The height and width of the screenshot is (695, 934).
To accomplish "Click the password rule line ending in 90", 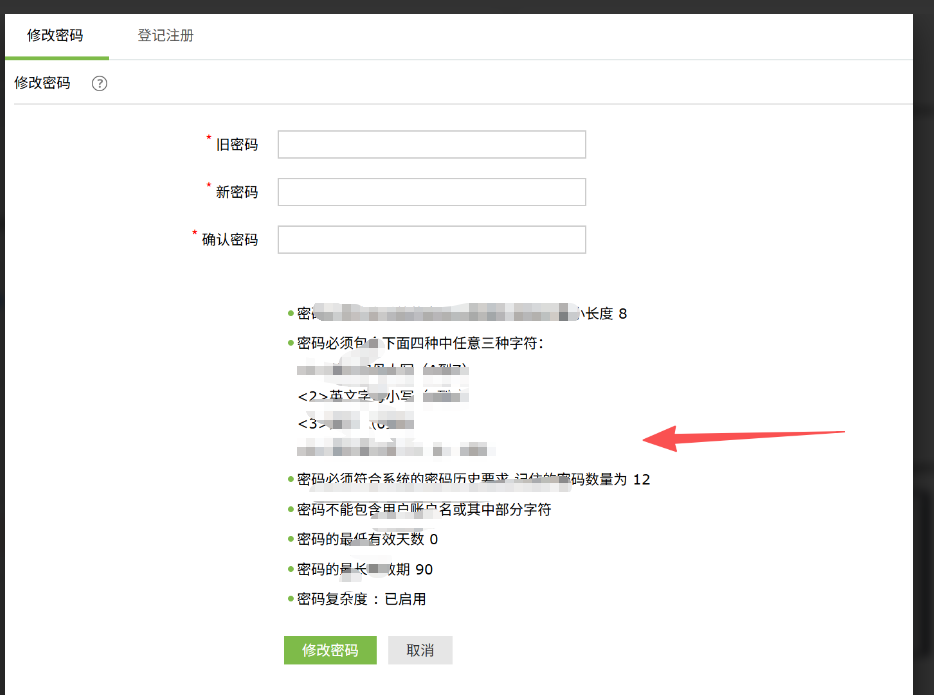I will (365, 569).
